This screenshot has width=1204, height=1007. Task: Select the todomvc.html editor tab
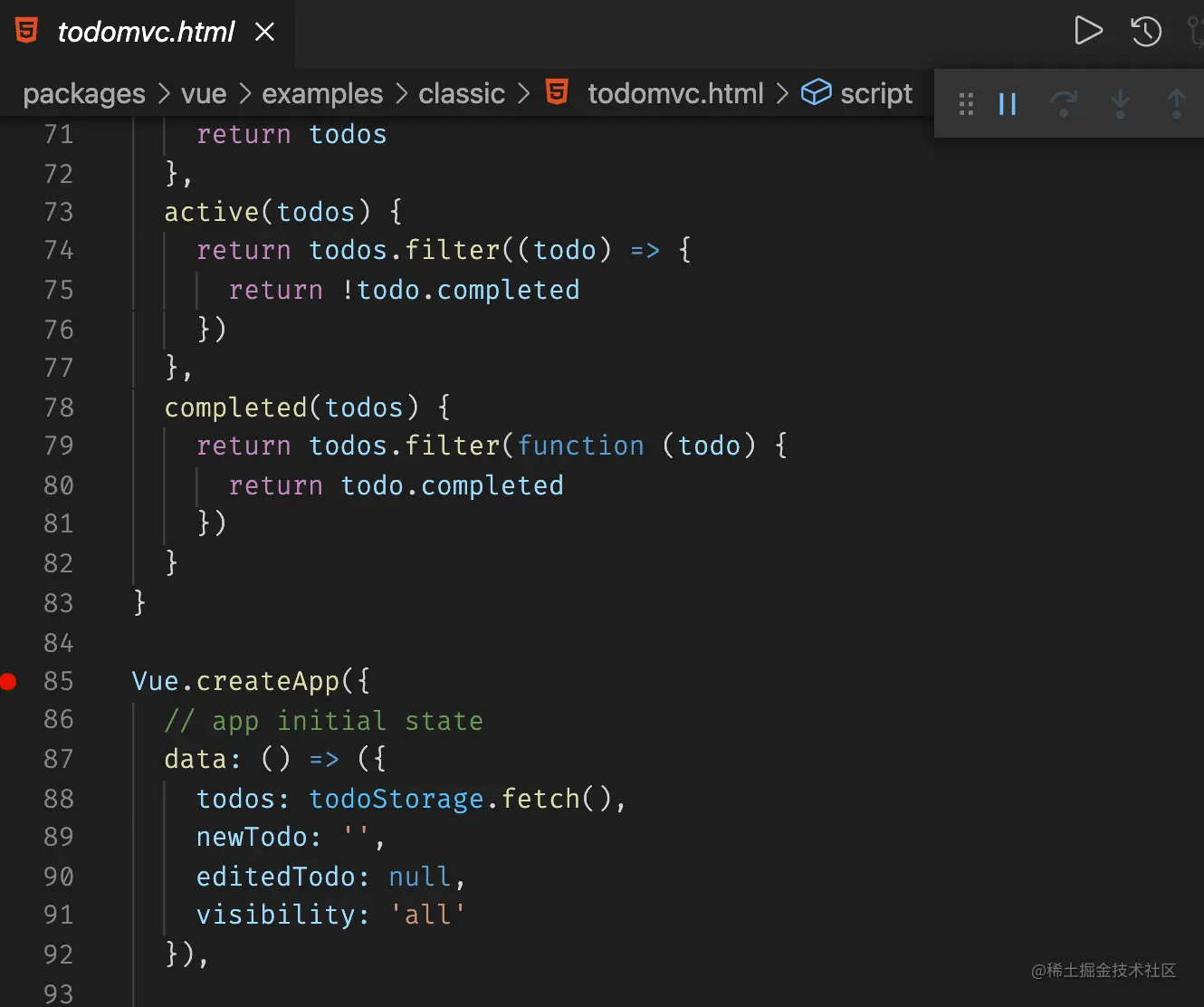147,33
